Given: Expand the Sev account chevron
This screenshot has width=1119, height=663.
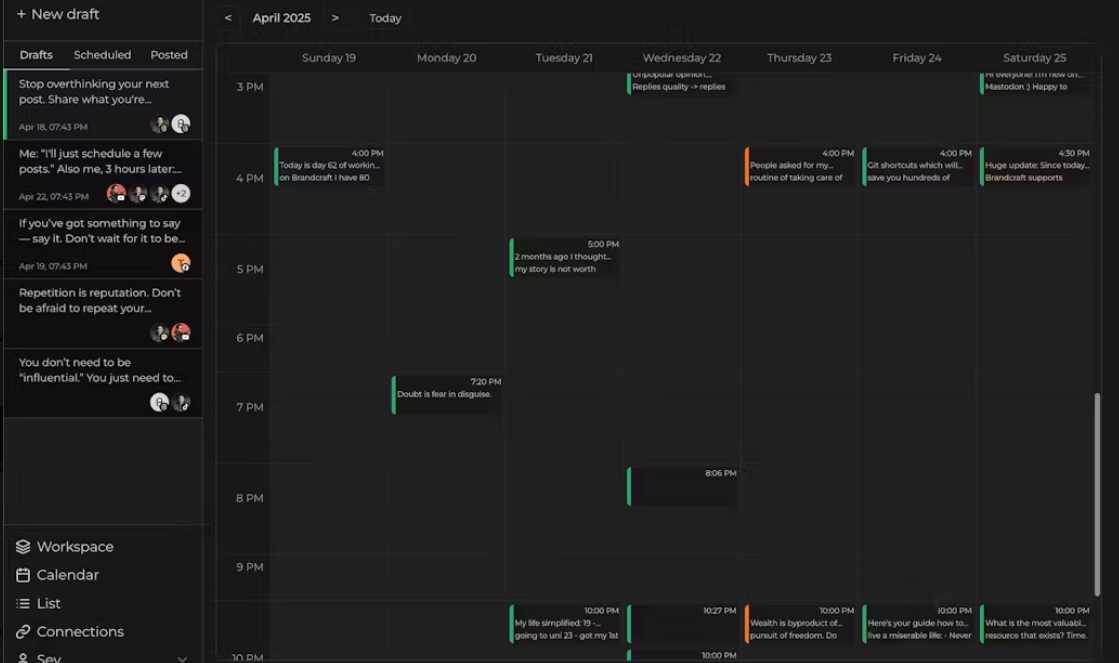Looking at the screenshot, I should (182, 658).
